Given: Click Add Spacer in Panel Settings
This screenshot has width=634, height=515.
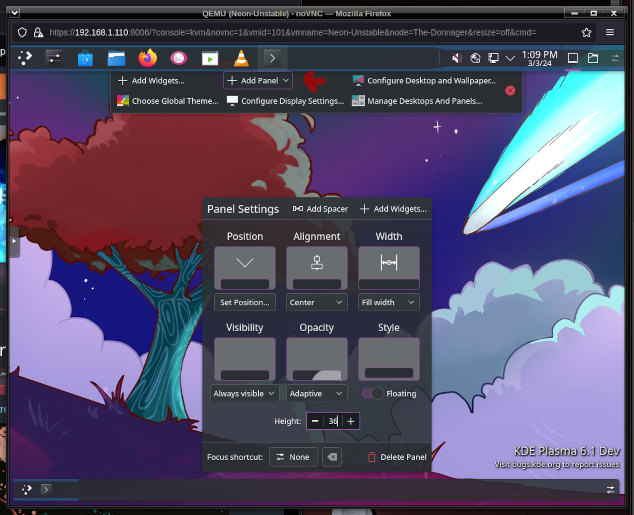Looking at the screenshot, I should 320,209.
